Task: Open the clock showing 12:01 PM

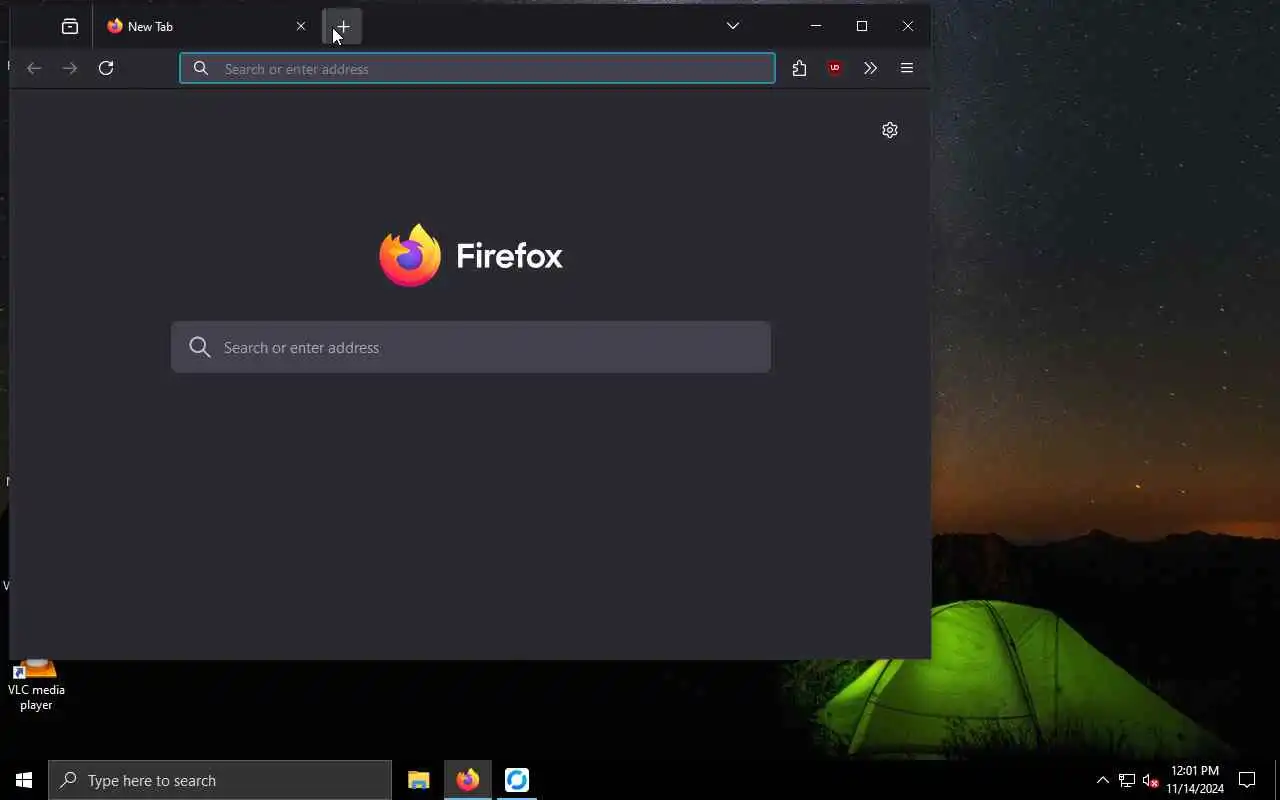Action: [x=1195, y=780]
